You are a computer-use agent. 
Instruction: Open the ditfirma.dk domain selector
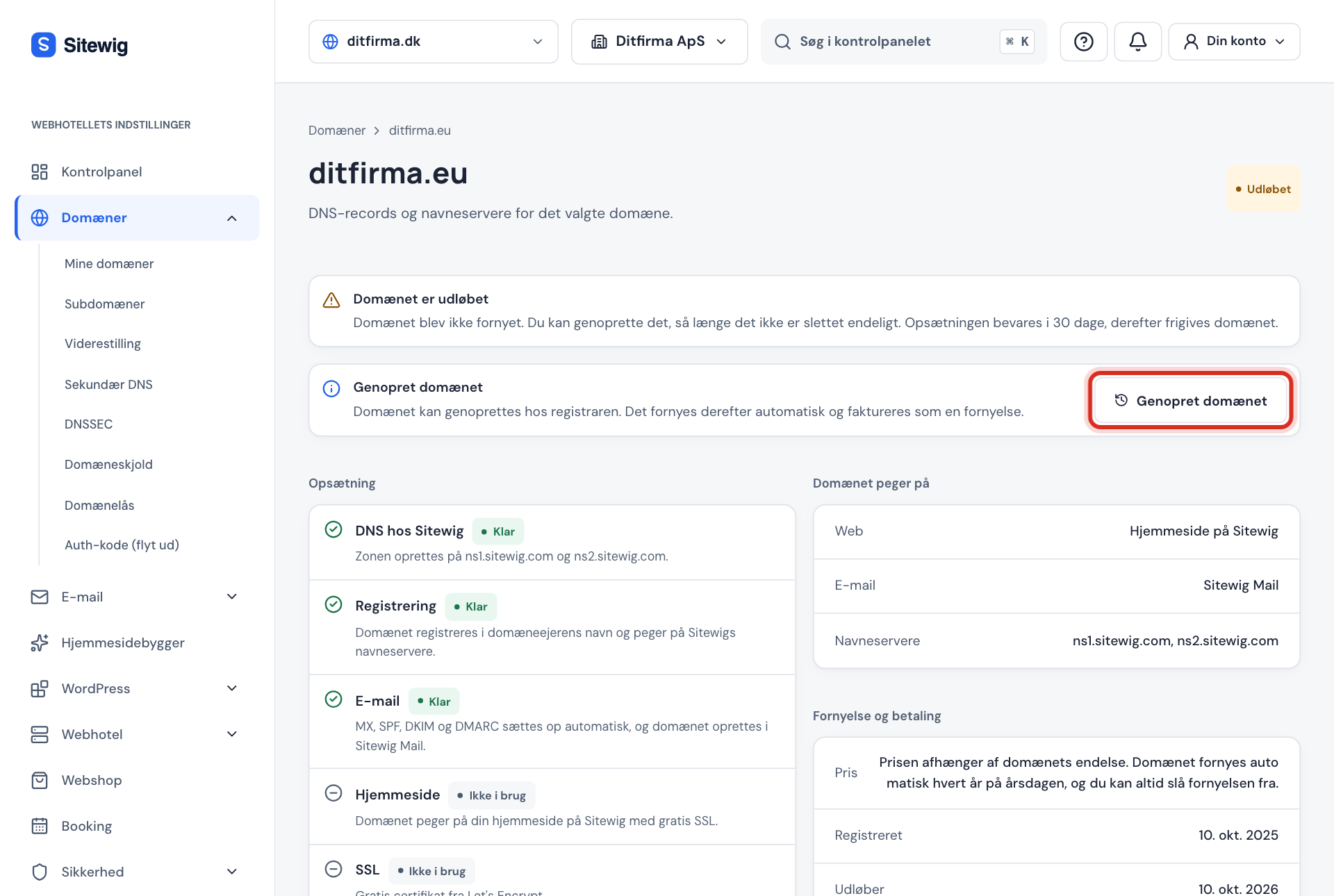pyautogui.click(x=433, y=42)
